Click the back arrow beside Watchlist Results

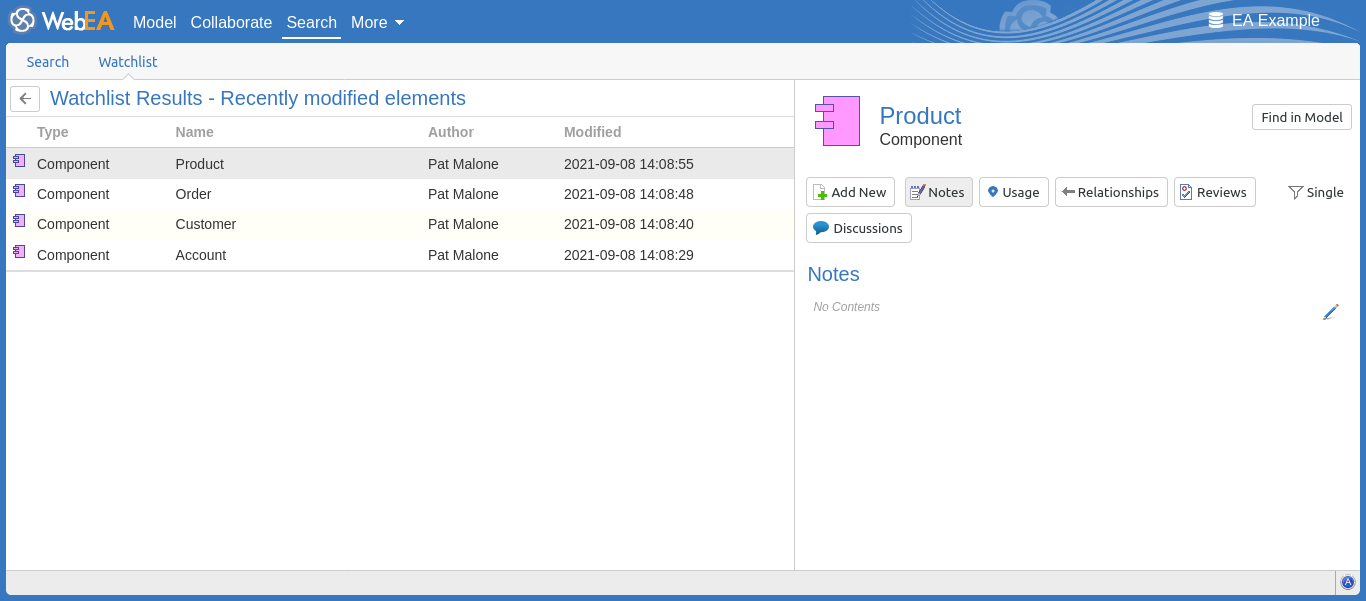tap(25, 99)
